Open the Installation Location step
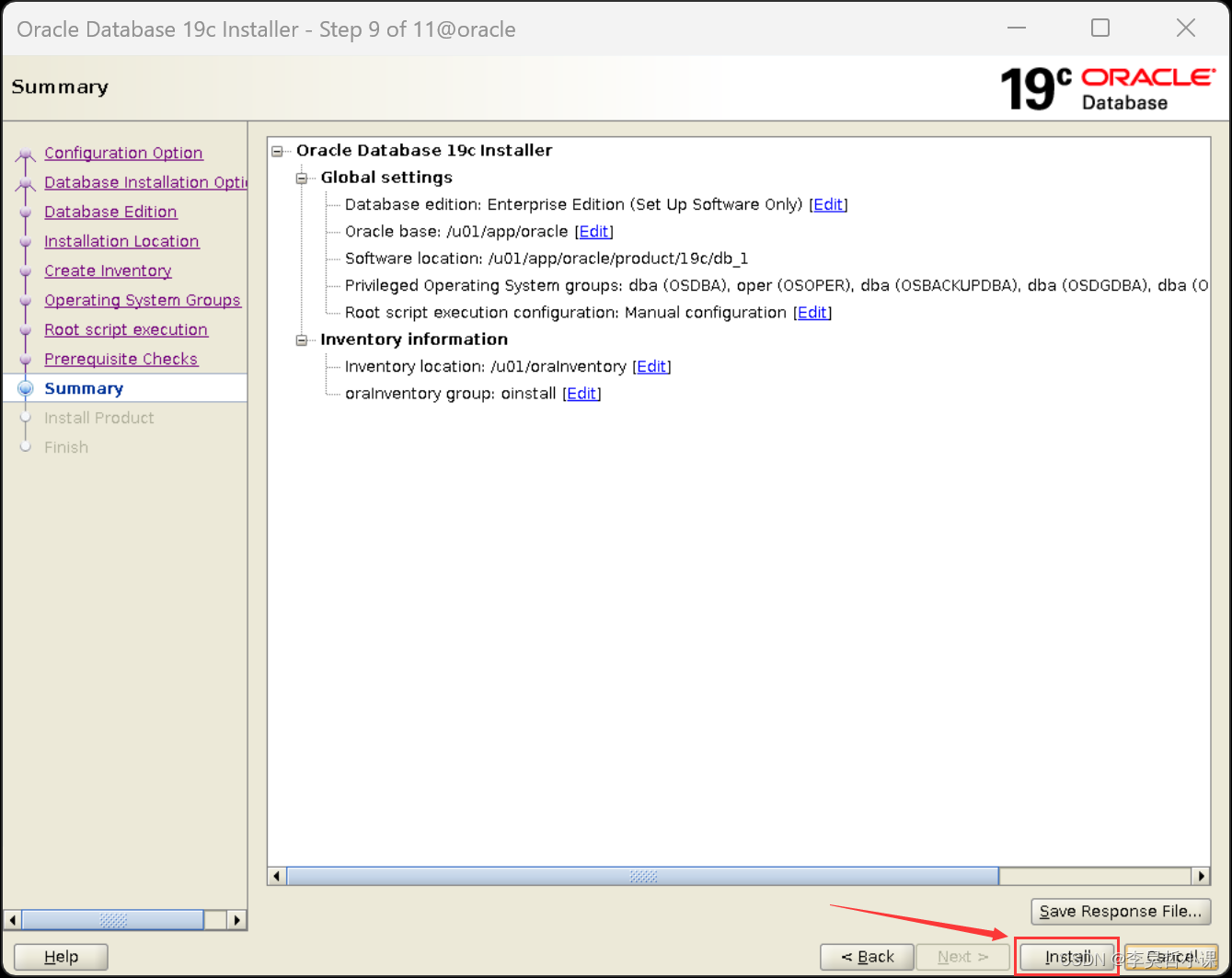1232x978 pixels. tap(121, 241)
